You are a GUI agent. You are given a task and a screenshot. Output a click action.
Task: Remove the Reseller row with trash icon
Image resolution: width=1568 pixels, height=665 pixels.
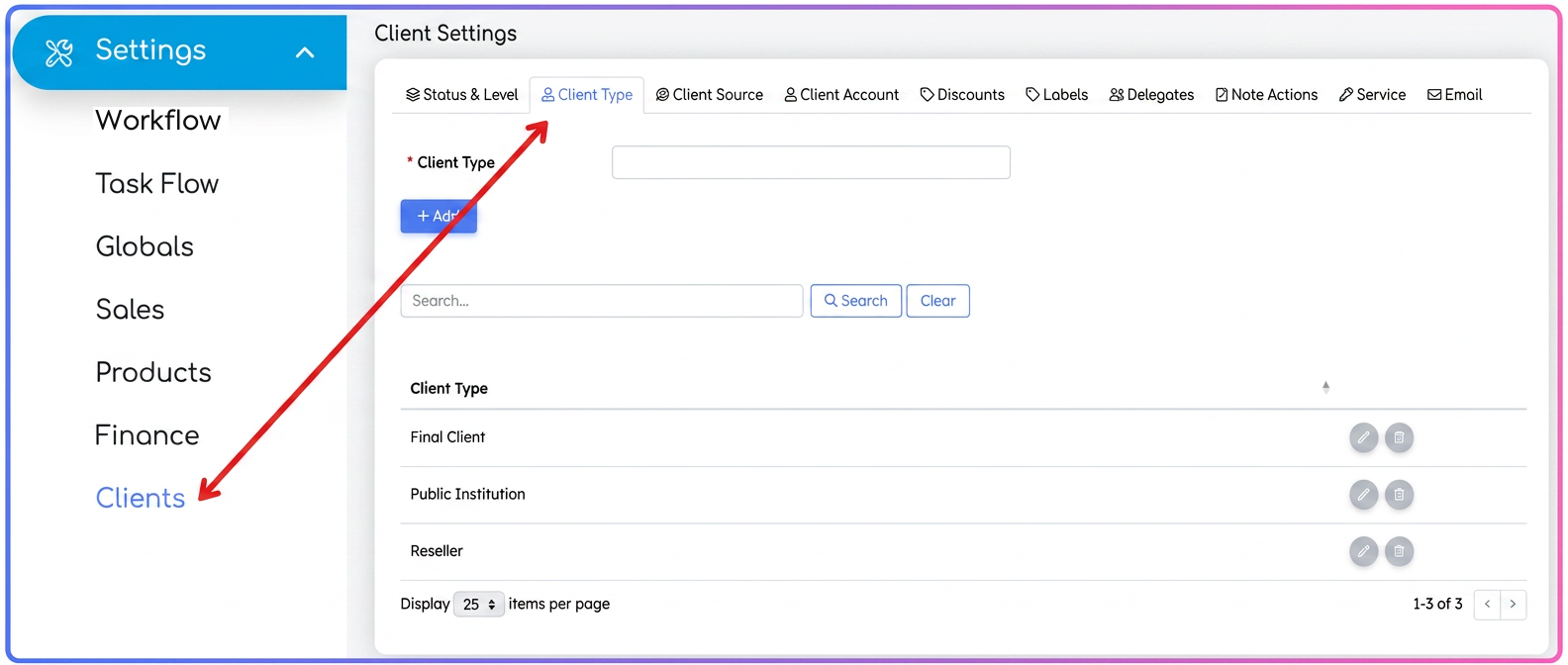[x=1399, y=551]
